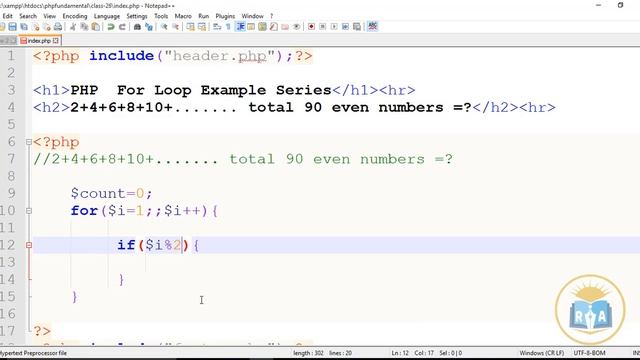Click the Paste clipboard icon
Screen dimensions: 640x360
[x=96, y=27]
